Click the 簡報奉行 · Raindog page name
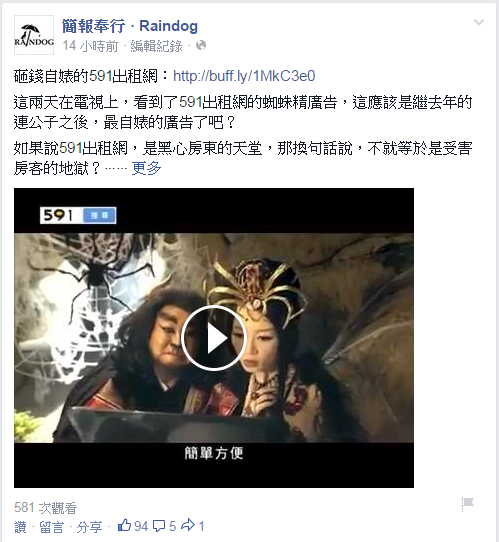The width and height of the screenshot is (499, 542). point(130,26)
